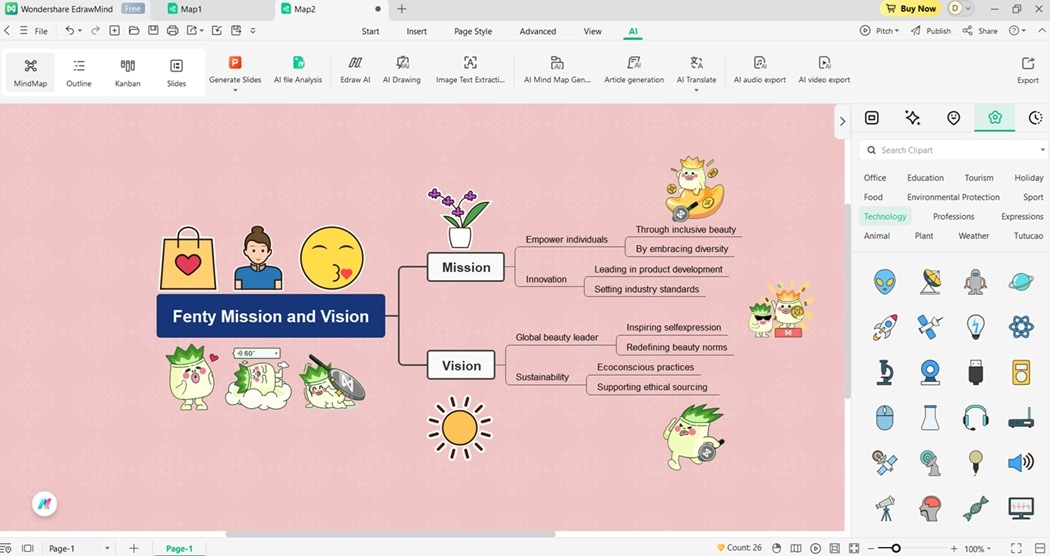Choose AI video export

[x=824, y=70]
